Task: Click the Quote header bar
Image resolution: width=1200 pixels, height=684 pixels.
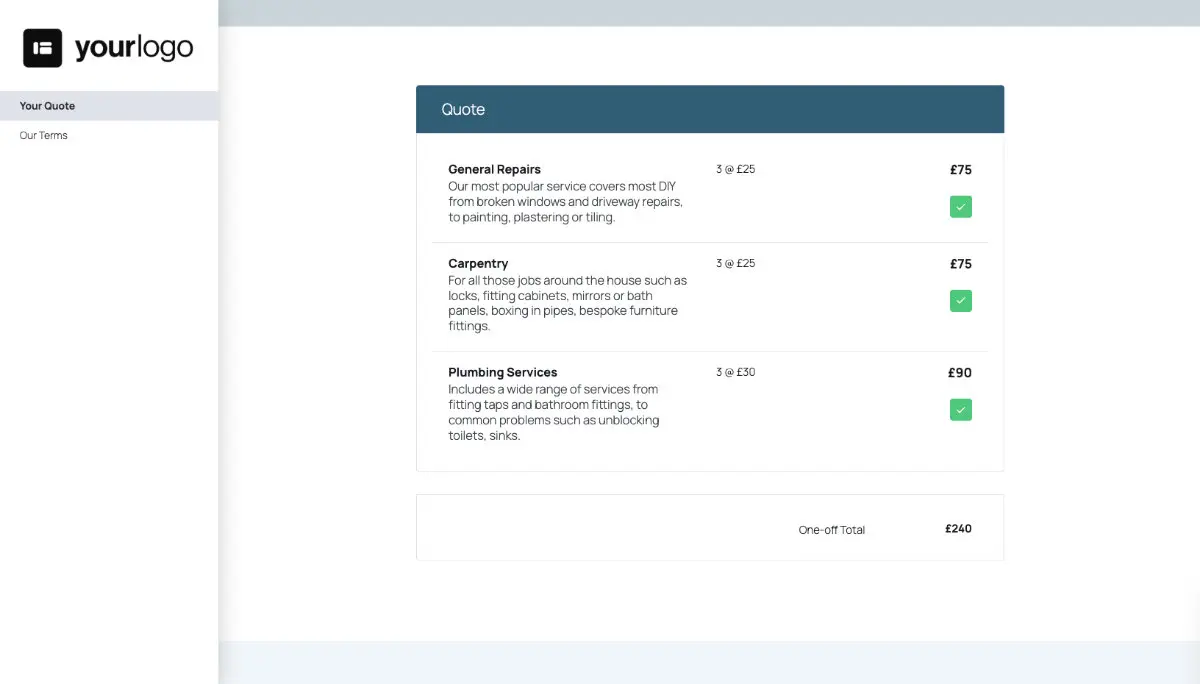Action: 709,109
